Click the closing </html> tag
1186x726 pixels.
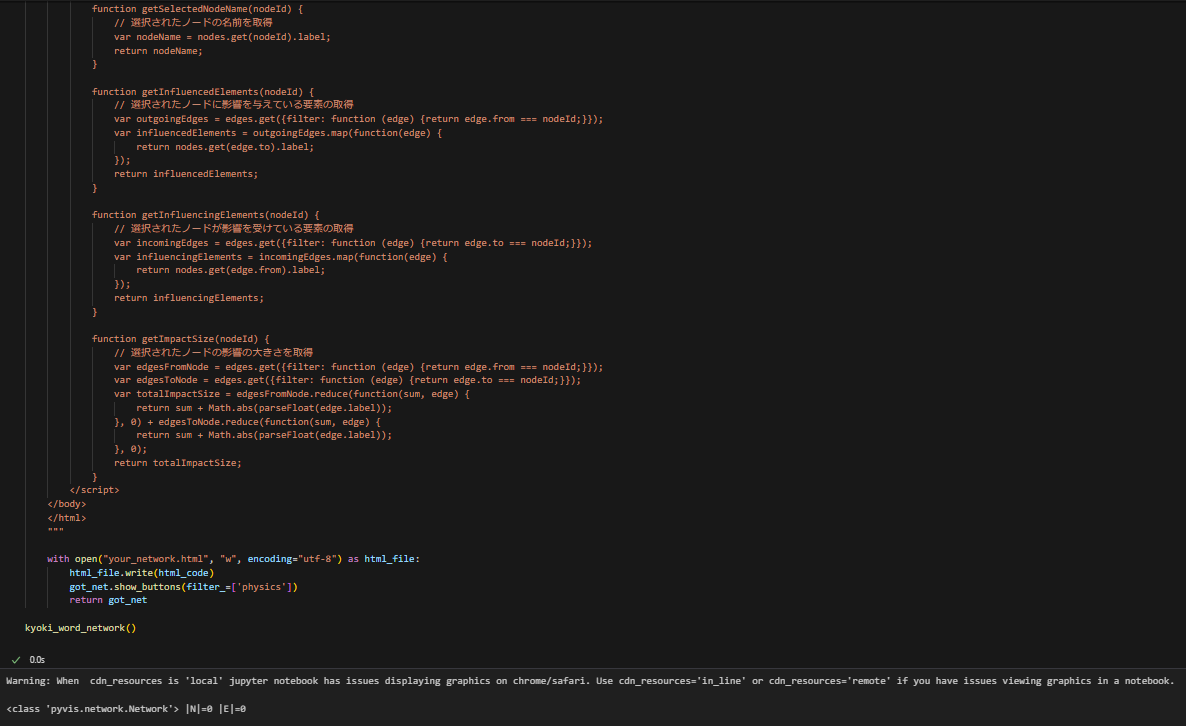pos(67,518)
